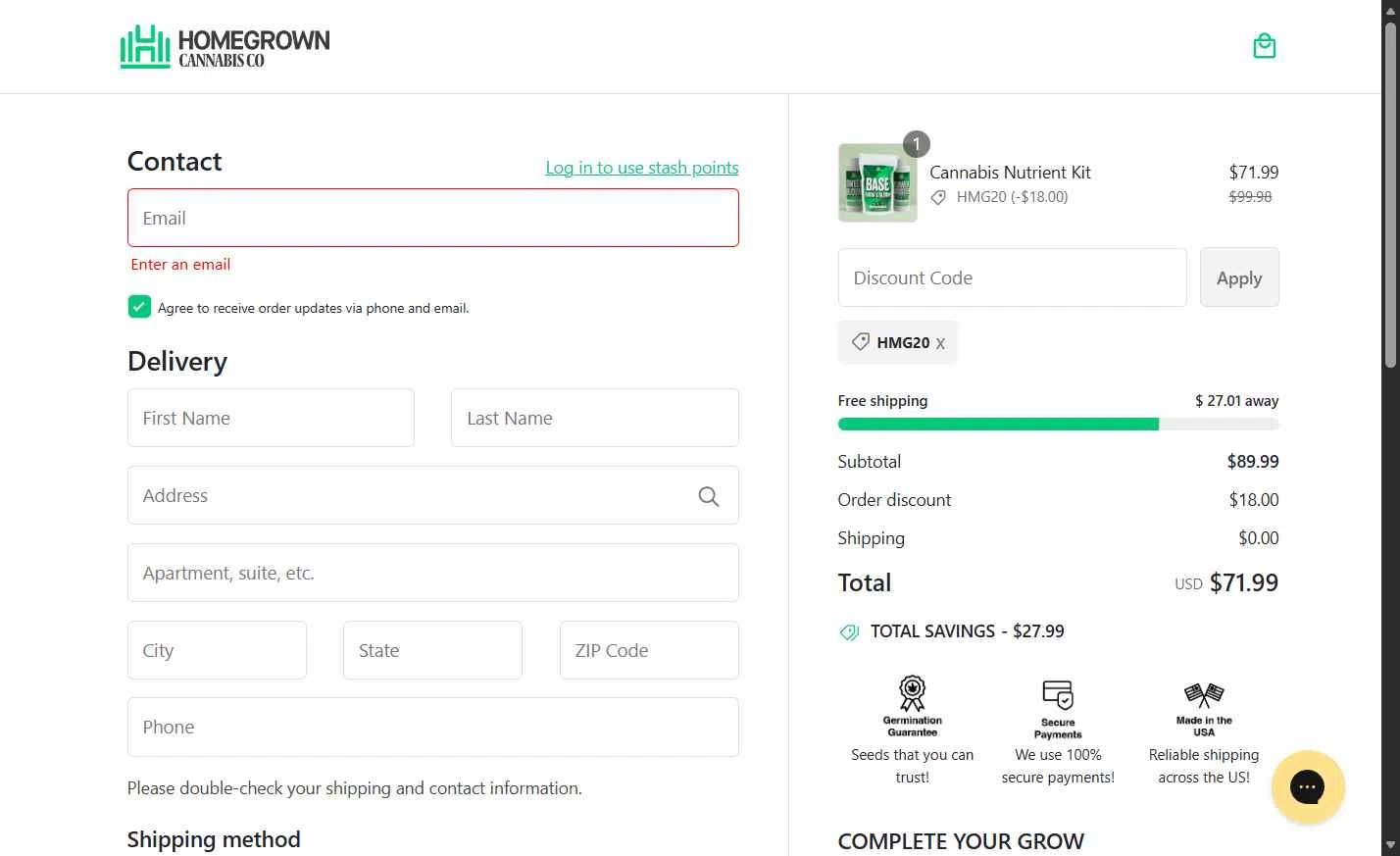This screenshot has width=1400, height=856.
Task: Click the Made in the USA flags icon
Action: [x=1204, y=695]
